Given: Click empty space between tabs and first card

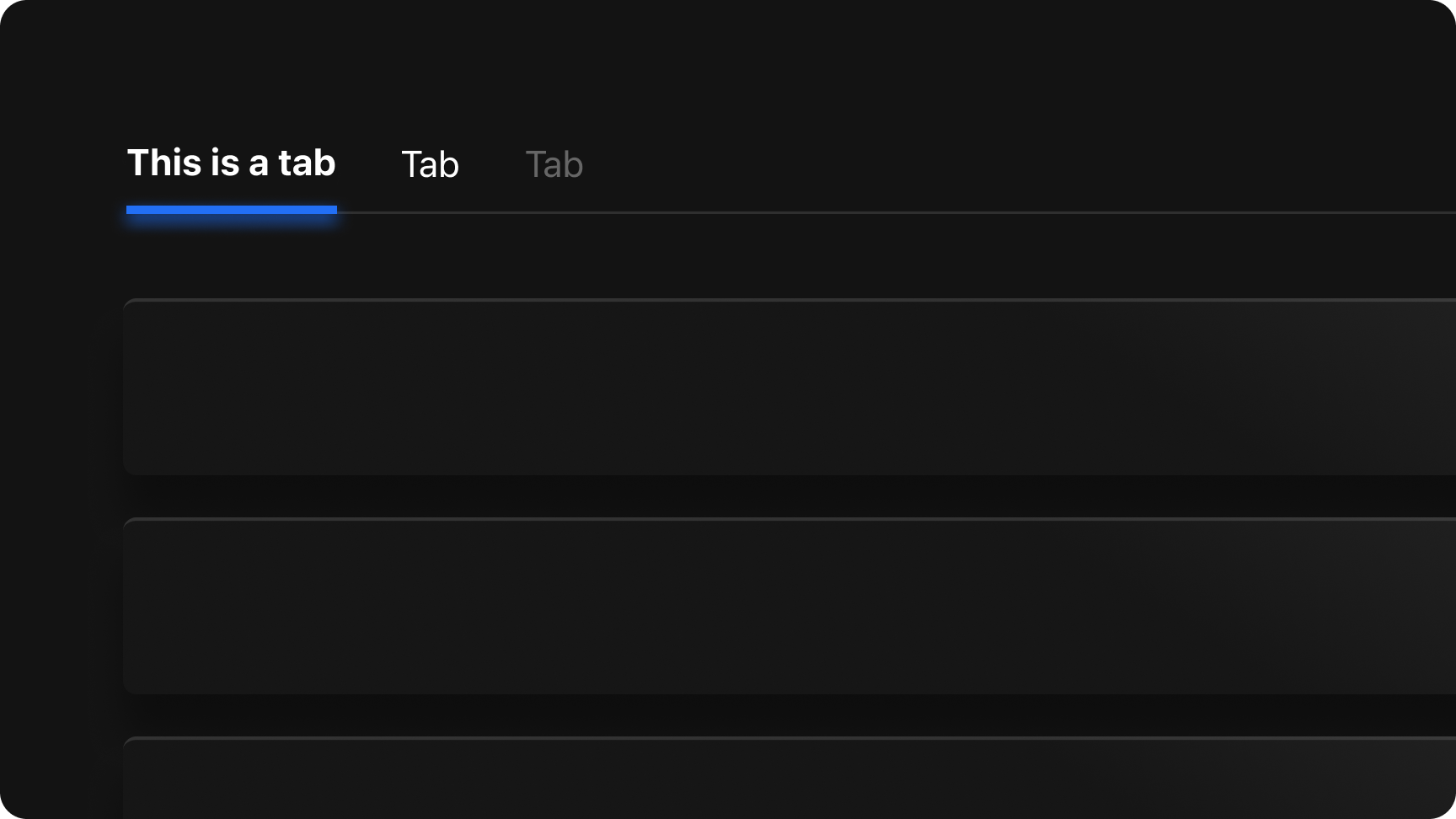Looking at the screenshot, I should 790,257.
